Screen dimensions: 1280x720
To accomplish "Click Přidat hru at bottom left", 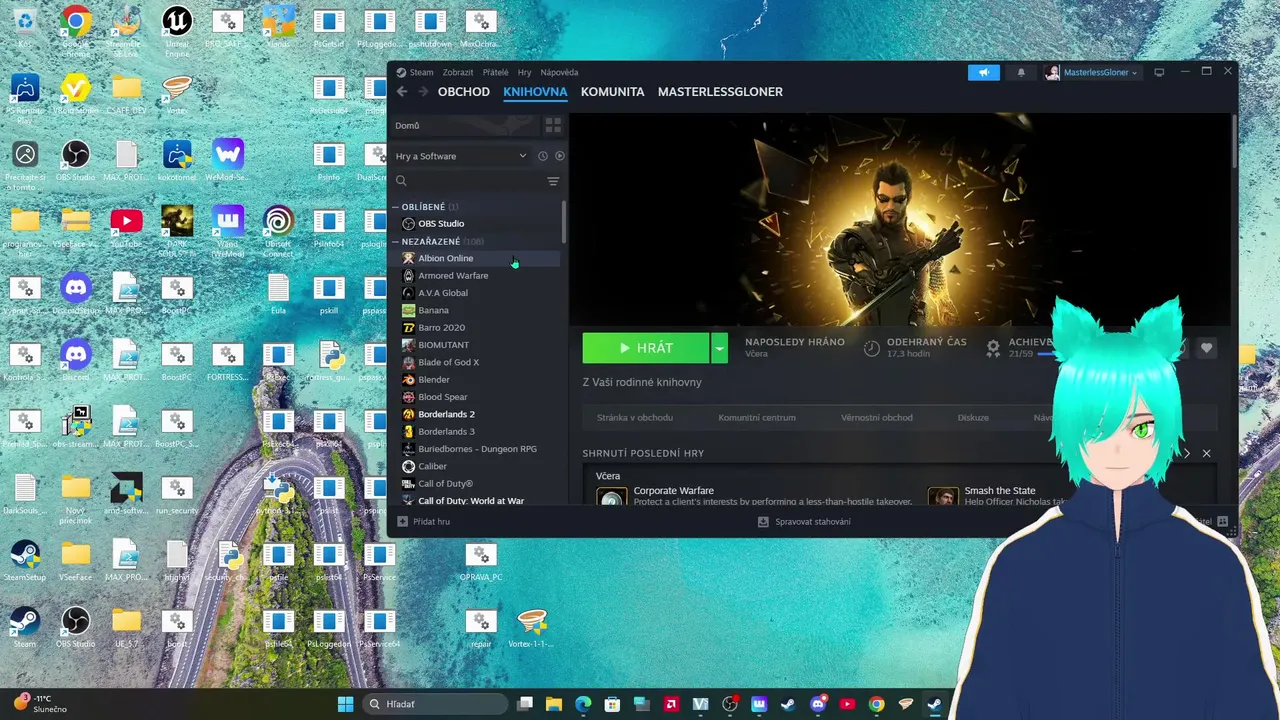I will 424,521.
